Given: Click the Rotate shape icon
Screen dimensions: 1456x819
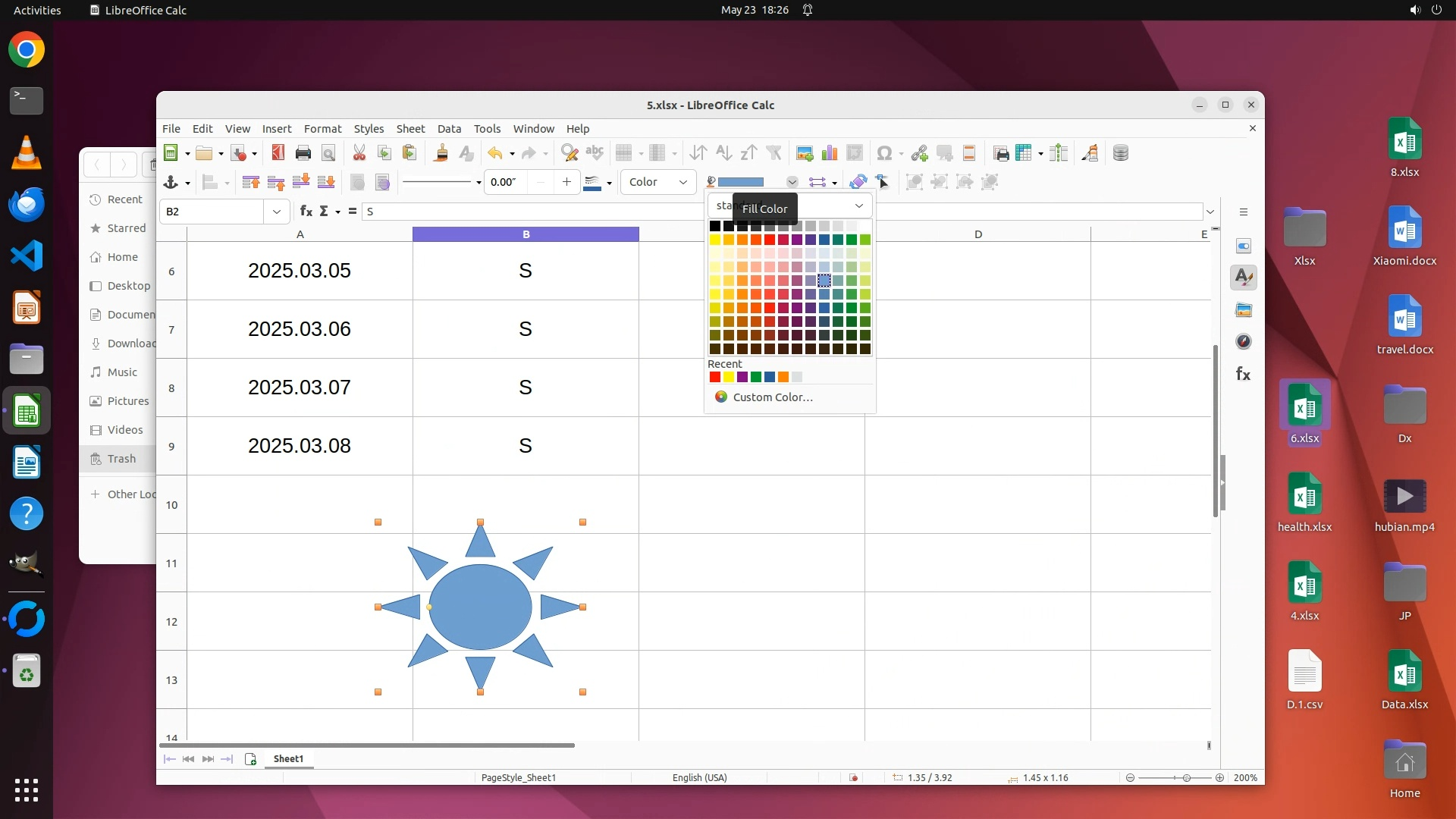Looking at the screenshot, I should 858,182.
